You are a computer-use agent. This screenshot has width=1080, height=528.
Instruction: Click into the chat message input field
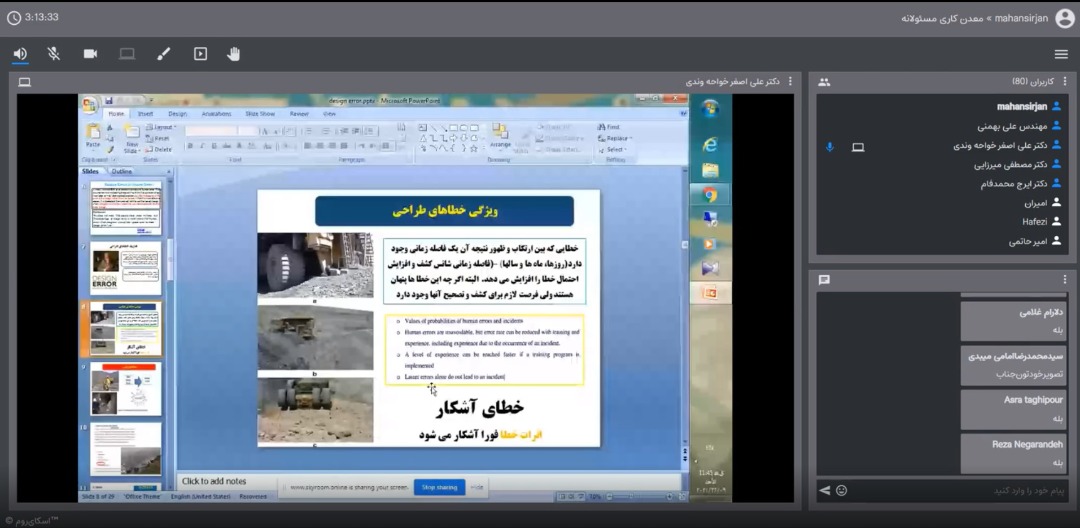[x=950, y=490]
